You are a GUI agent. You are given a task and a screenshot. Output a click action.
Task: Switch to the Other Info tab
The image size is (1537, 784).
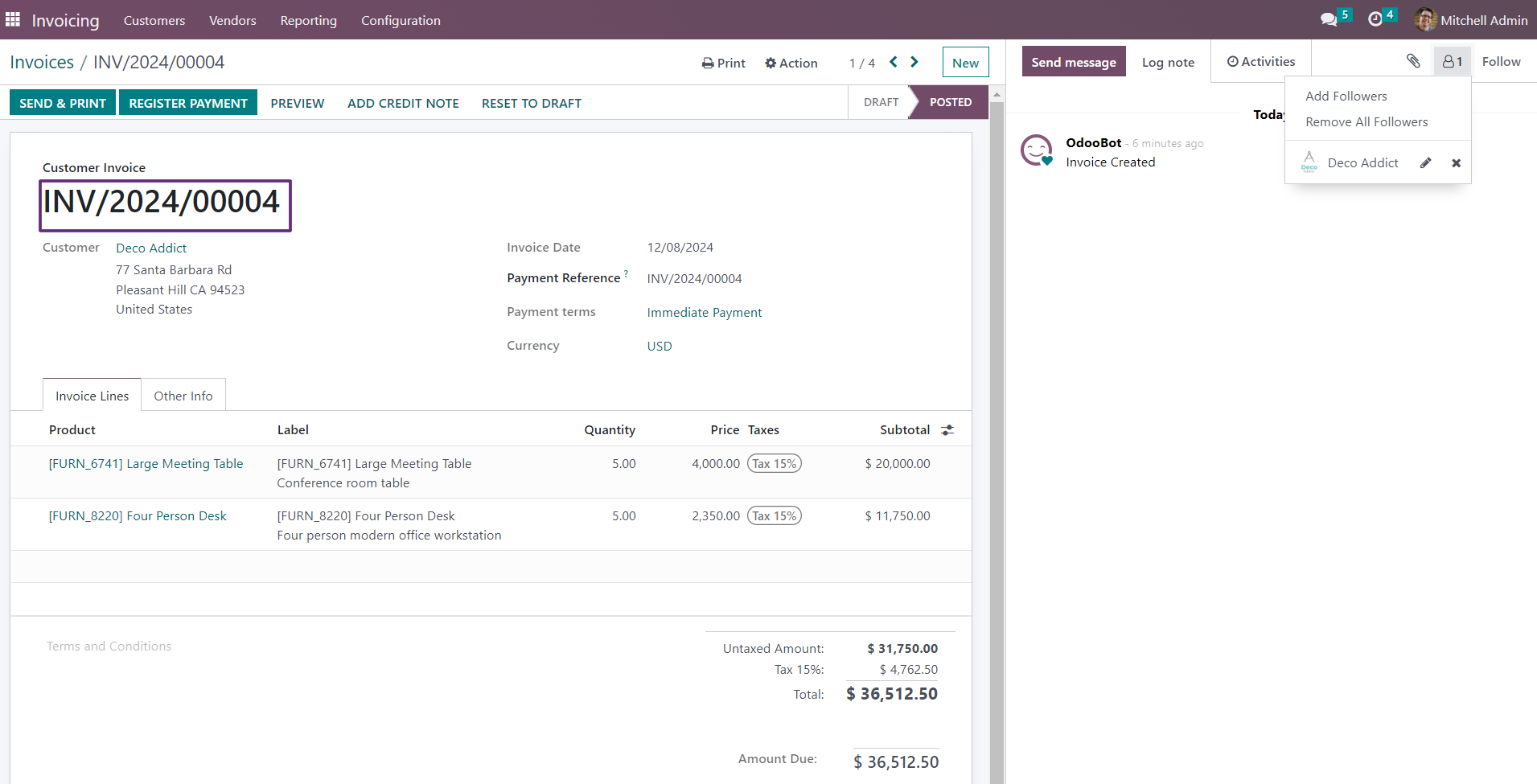(x=183, y=396)
